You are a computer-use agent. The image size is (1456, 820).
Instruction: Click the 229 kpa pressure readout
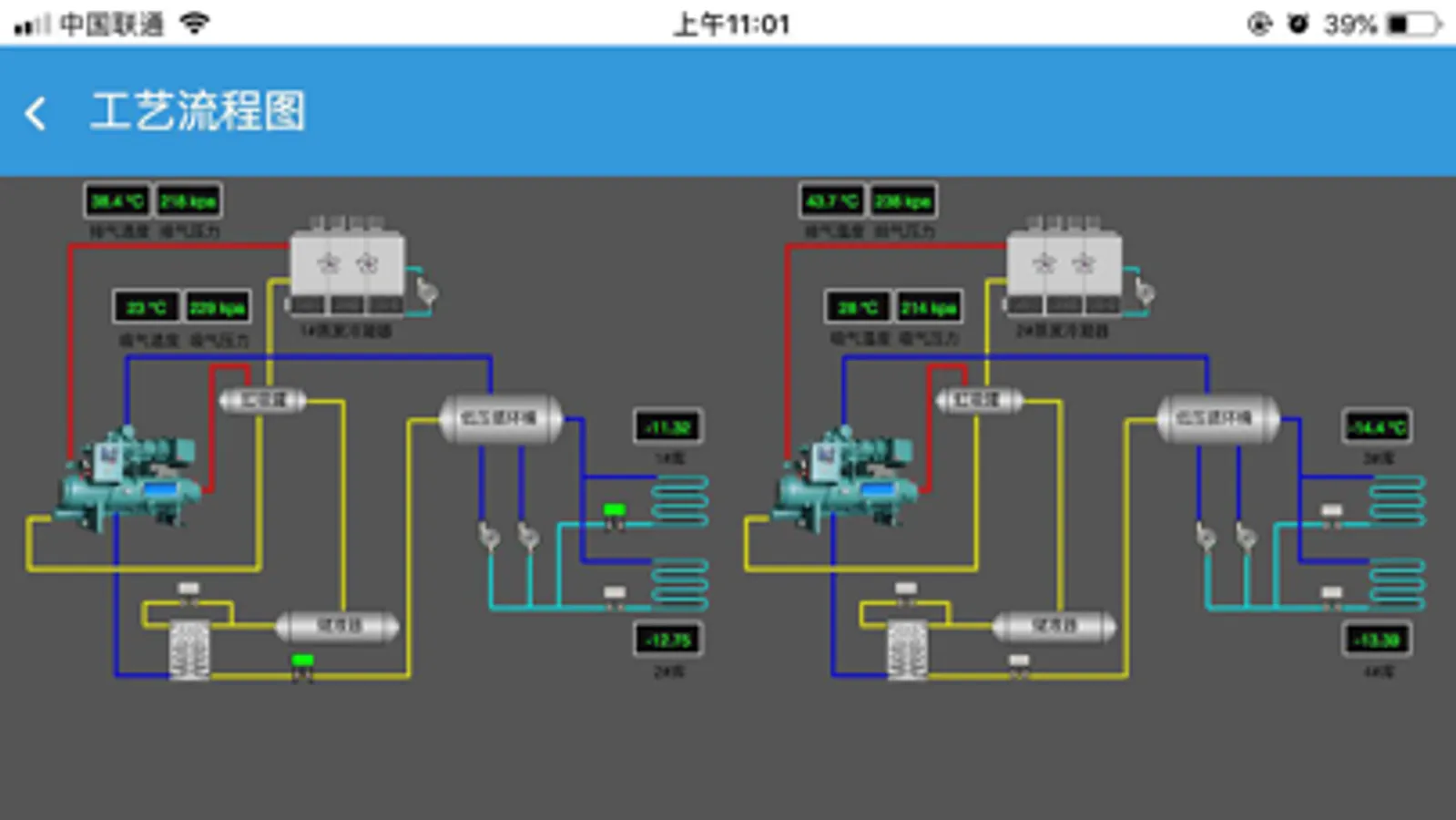[x=217, y=307]
